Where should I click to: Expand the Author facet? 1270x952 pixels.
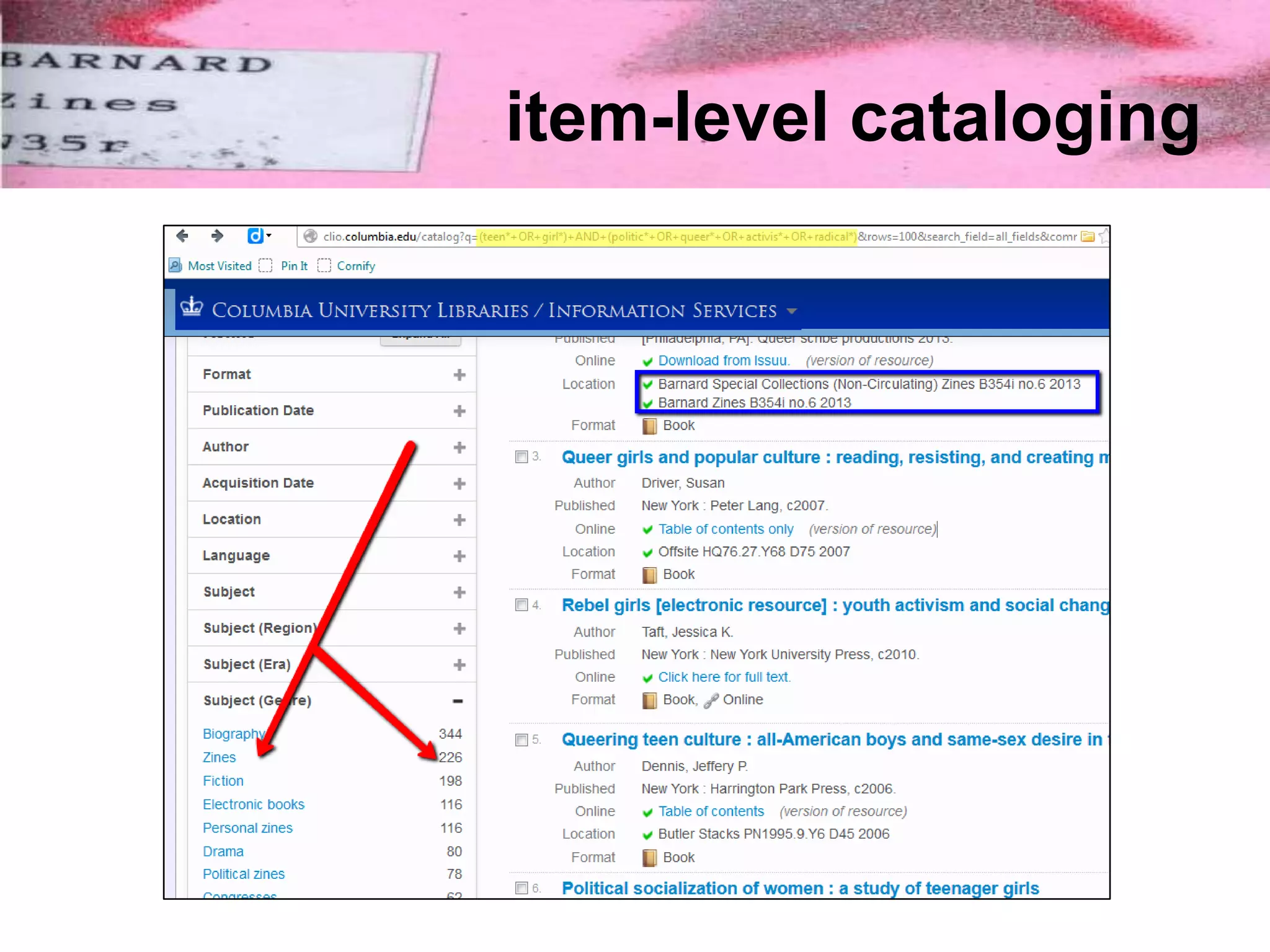click(459, 447)
